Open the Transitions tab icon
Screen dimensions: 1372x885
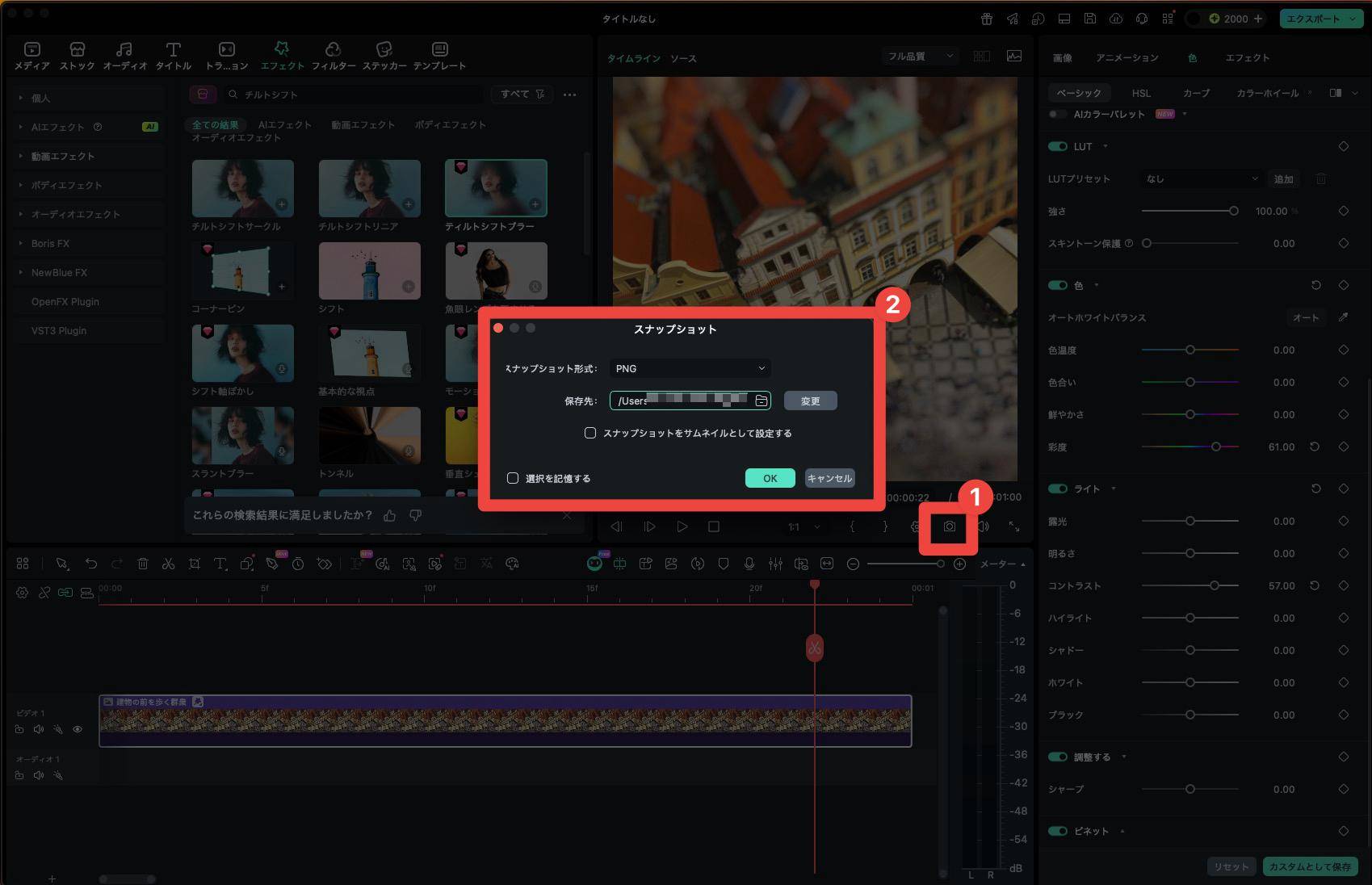(227, 49)
